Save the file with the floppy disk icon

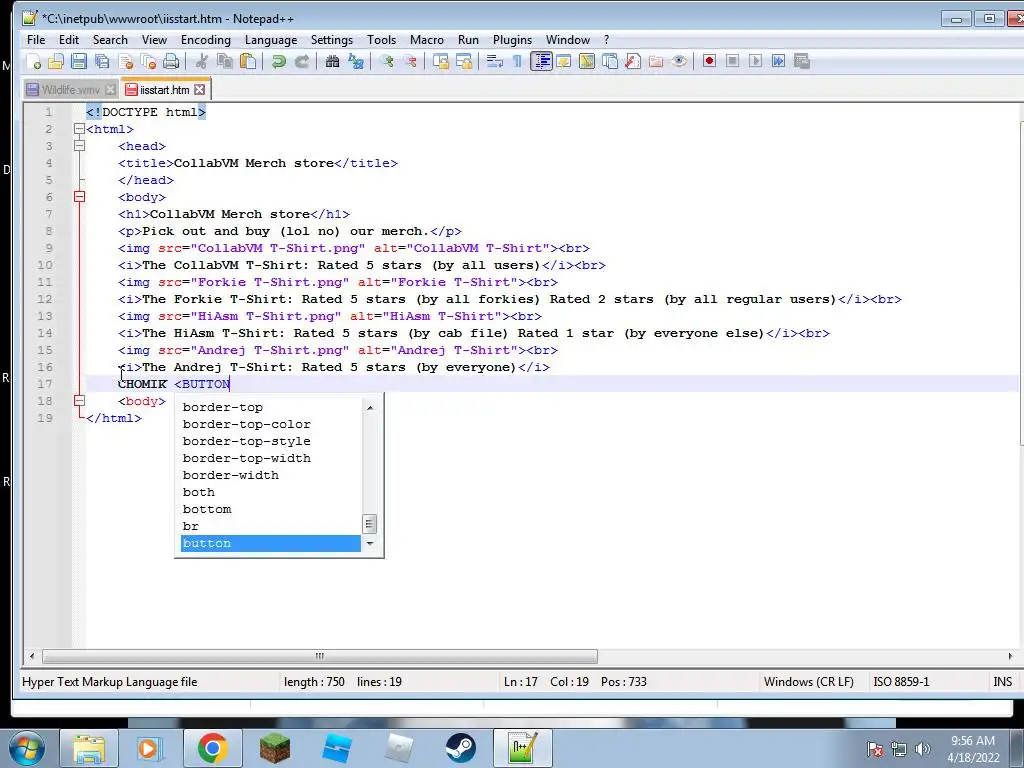[79, 61]
